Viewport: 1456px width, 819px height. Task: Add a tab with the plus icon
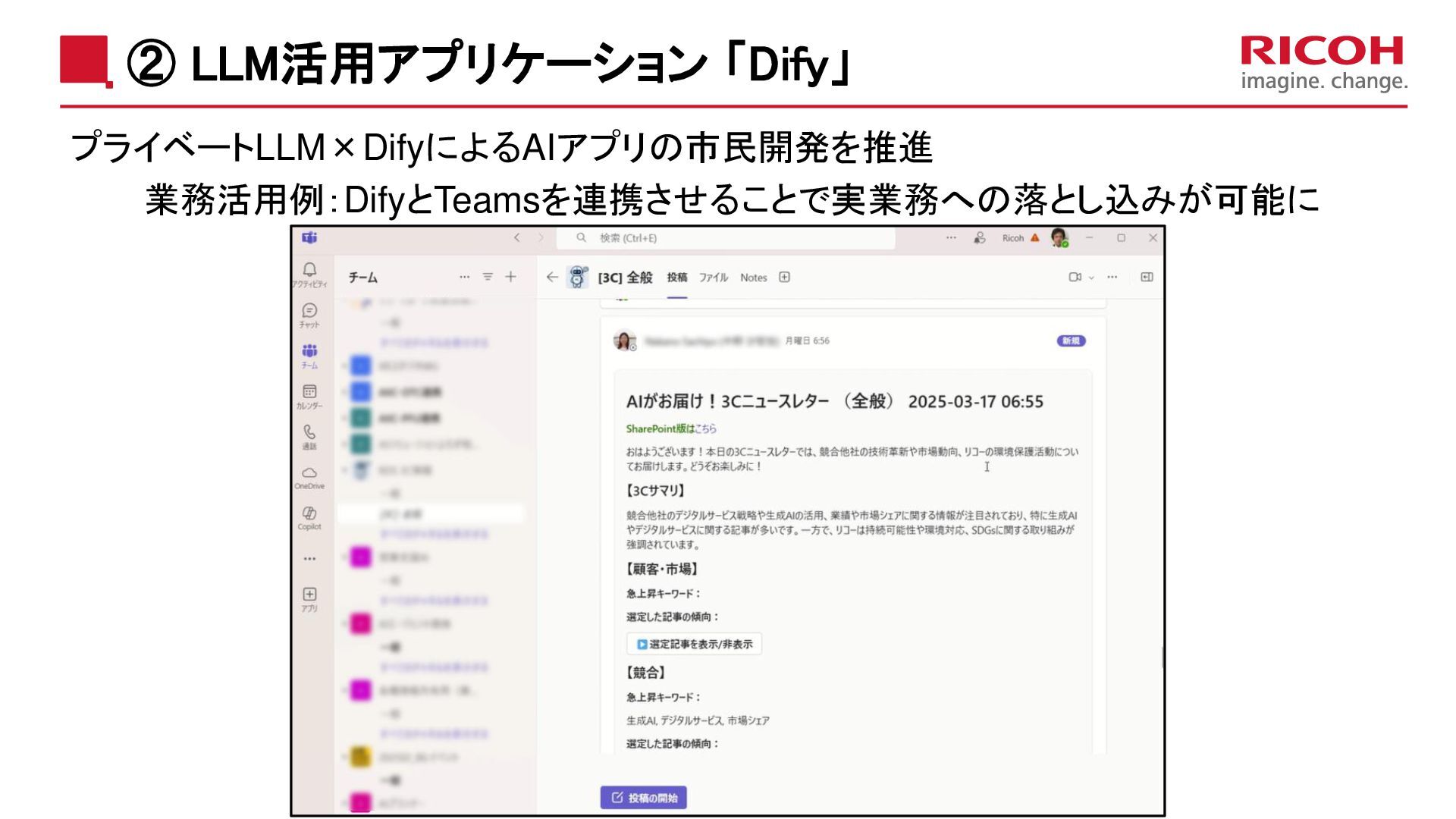point(785,278)
